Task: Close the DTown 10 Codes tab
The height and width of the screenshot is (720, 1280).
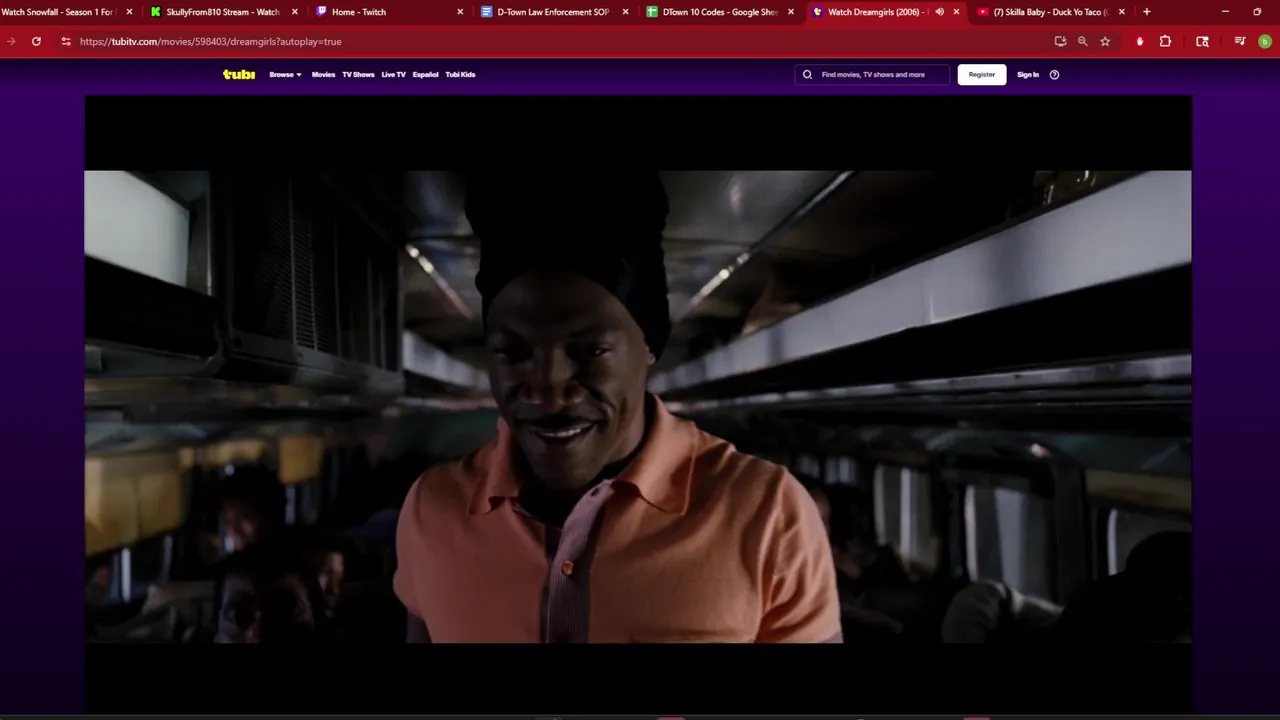Action: tap(791, 12)
